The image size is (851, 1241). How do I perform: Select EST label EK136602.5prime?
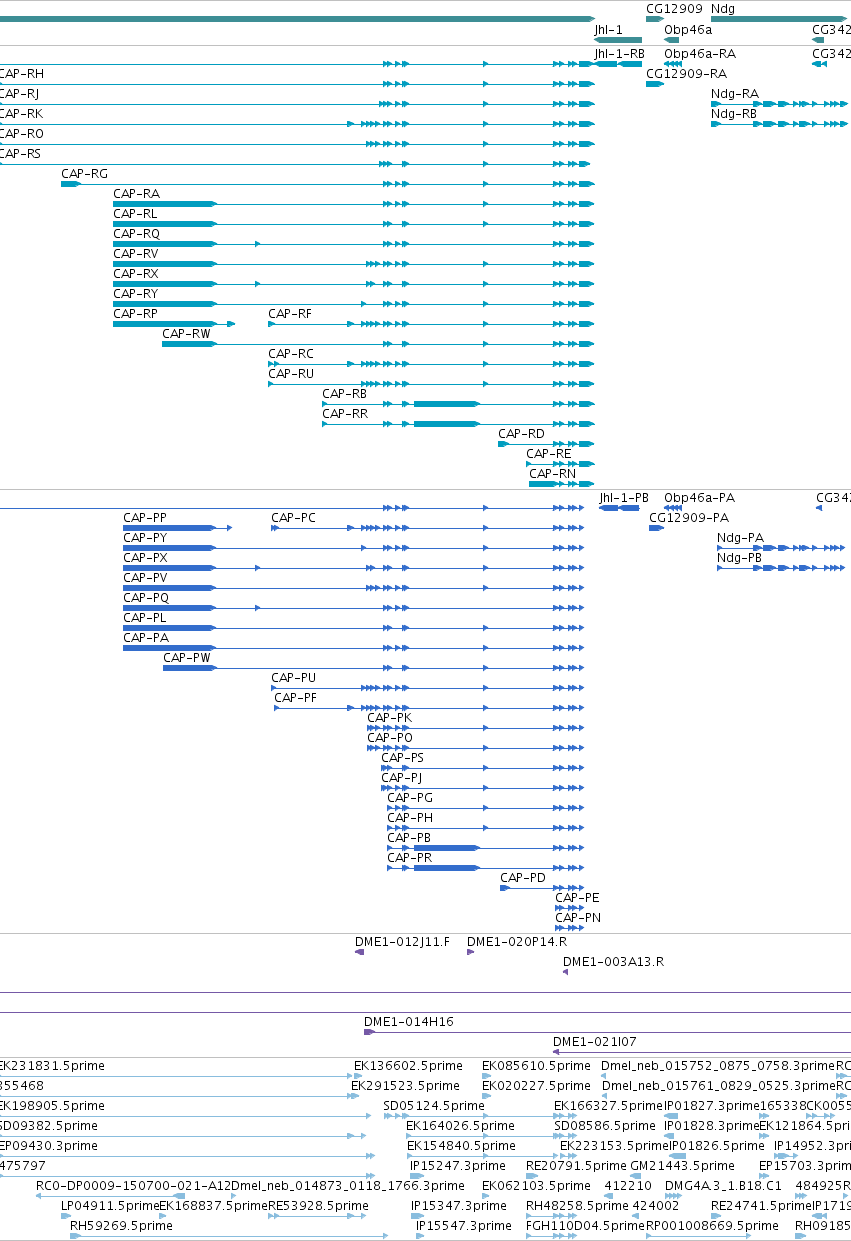[x=408, y=1066]
